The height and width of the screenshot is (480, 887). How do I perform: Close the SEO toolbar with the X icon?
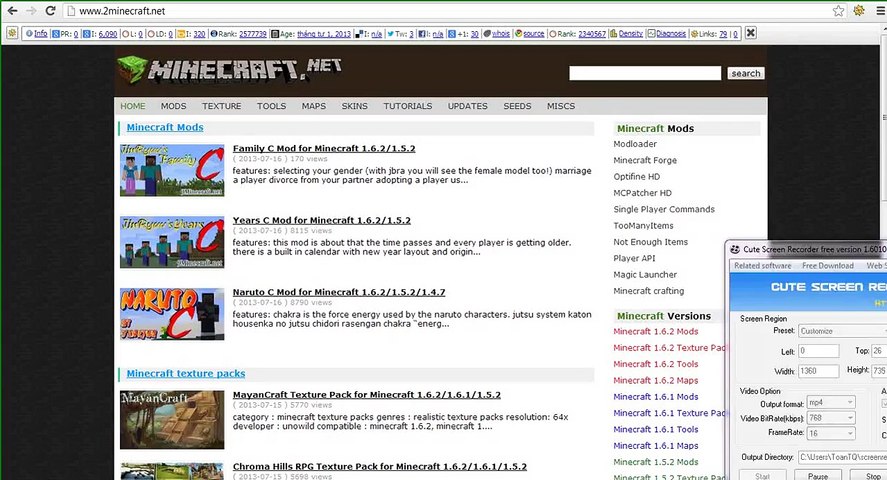(x=750, y=33)
